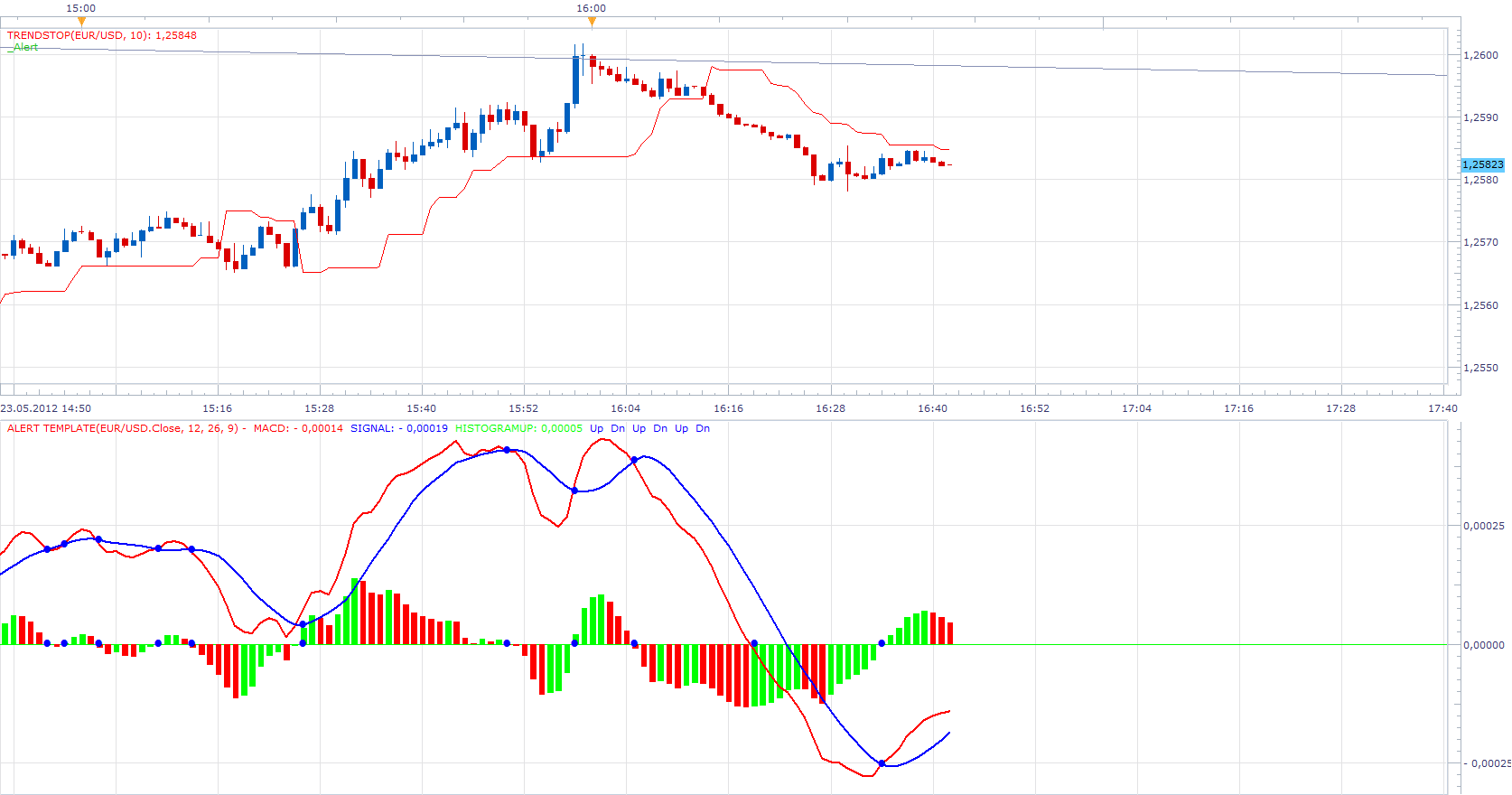Click the 16:04 time axis label
The width and height of the screenshot is (1512, 795).
[625, 408]
